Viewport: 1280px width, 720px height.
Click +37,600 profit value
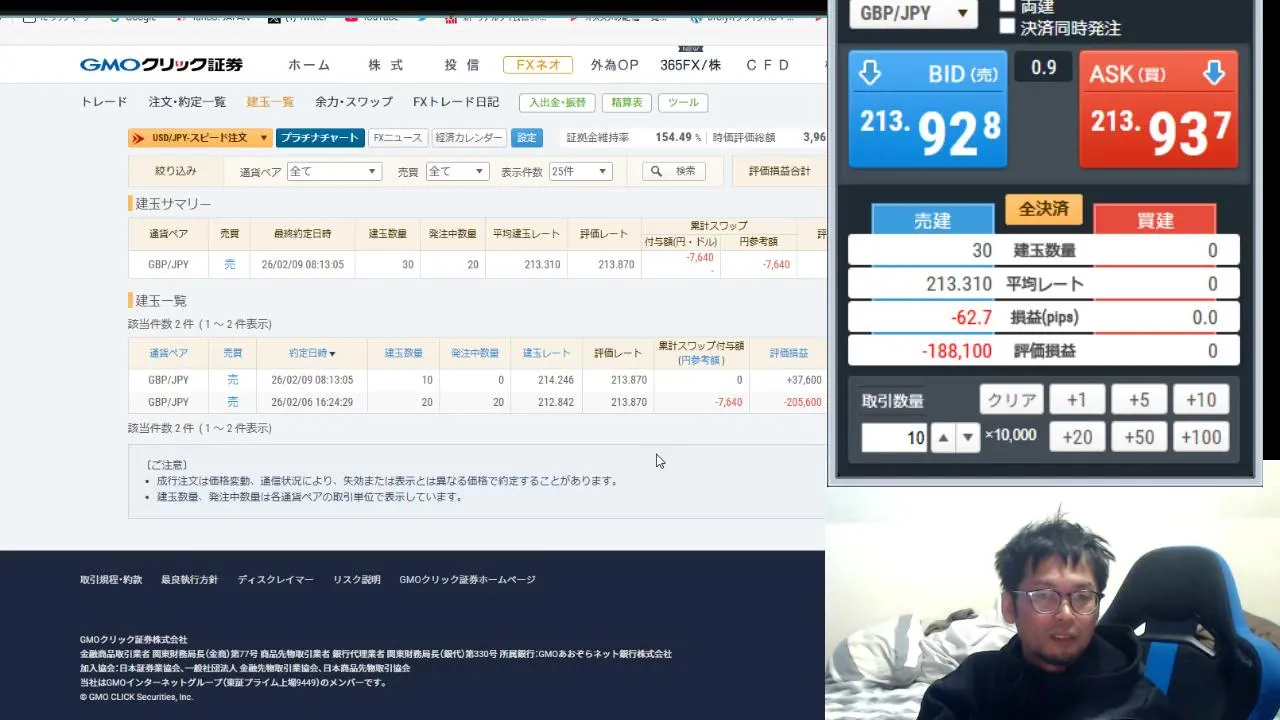tap(804, 380)
